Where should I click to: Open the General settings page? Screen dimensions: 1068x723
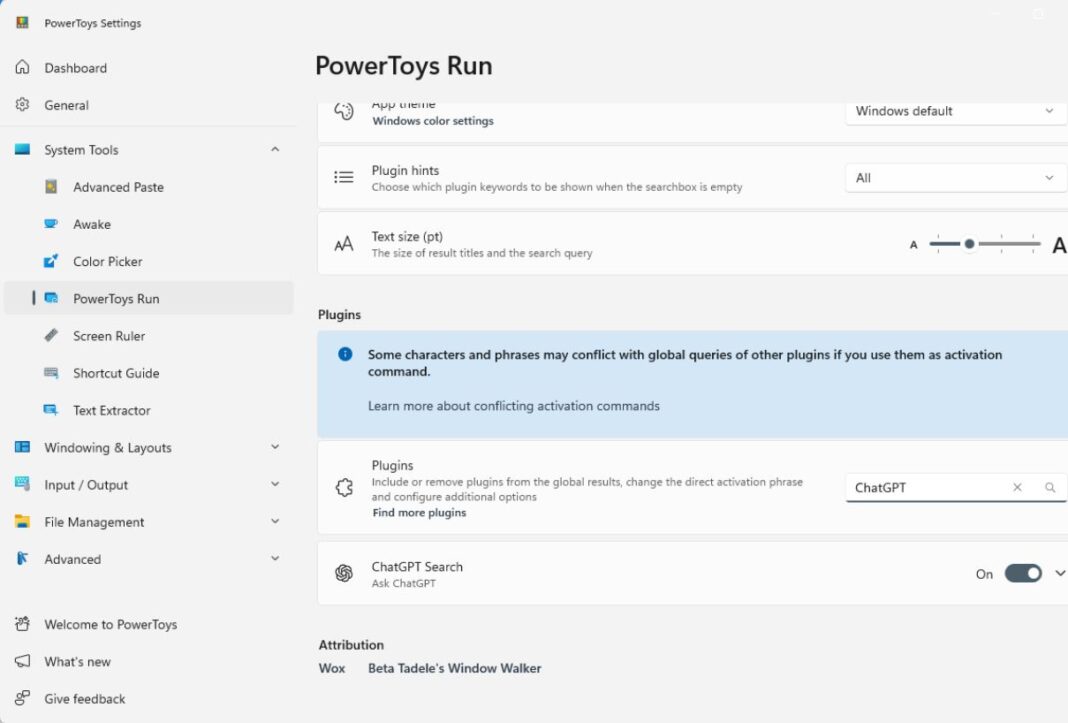[x=65, y=105]
